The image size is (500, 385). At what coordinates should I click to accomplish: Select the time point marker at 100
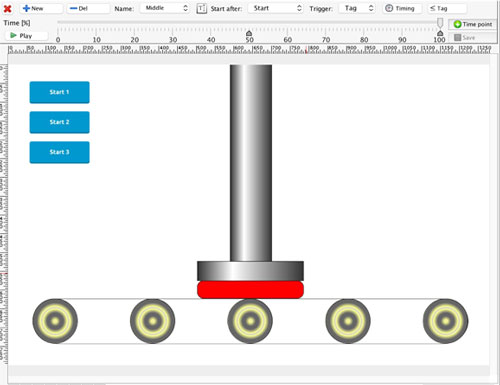440,33
